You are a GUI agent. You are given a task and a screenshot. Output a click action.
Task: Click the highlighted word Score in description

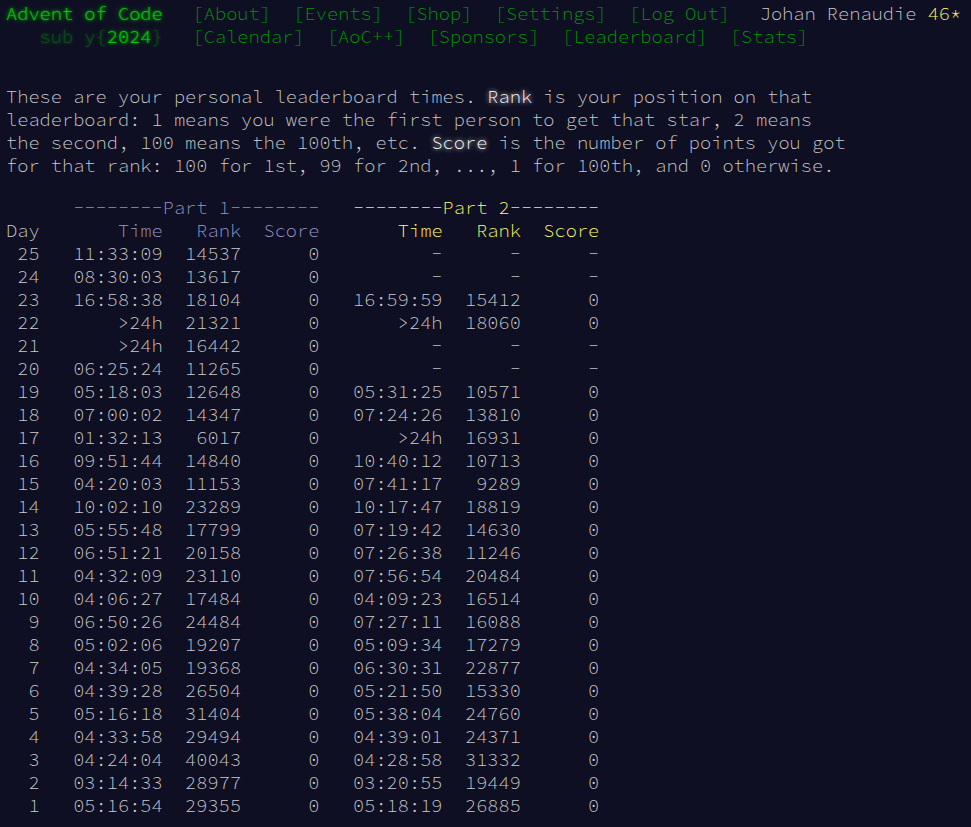tap(459, 144)
